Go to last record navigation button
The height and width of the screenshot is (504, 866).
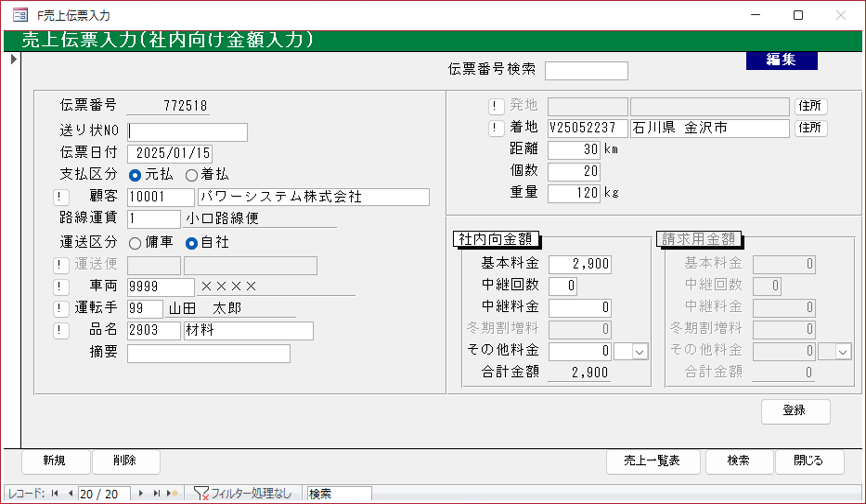coord(156,494)
